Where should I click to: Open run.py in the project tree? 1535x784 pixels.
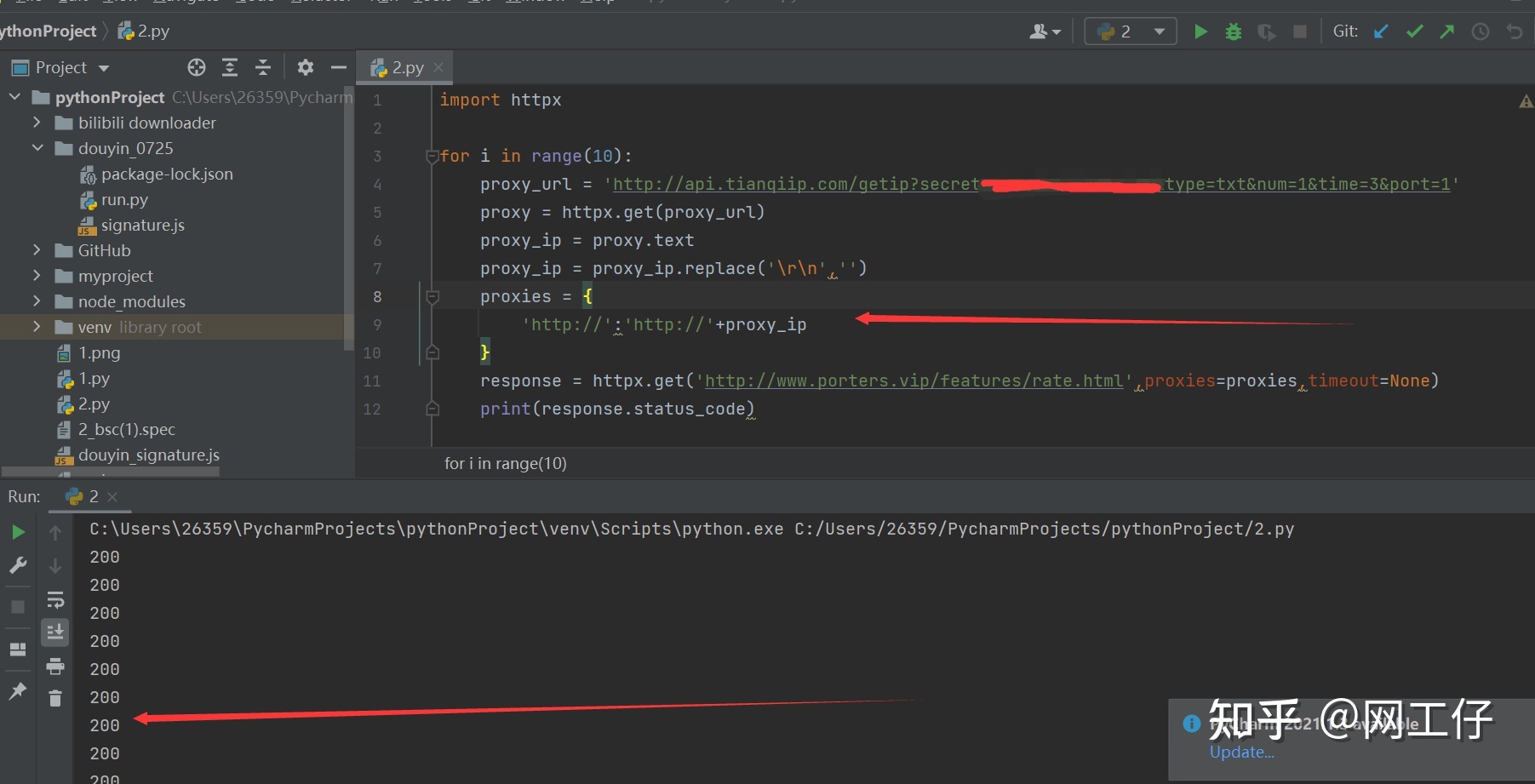[124, 200]
